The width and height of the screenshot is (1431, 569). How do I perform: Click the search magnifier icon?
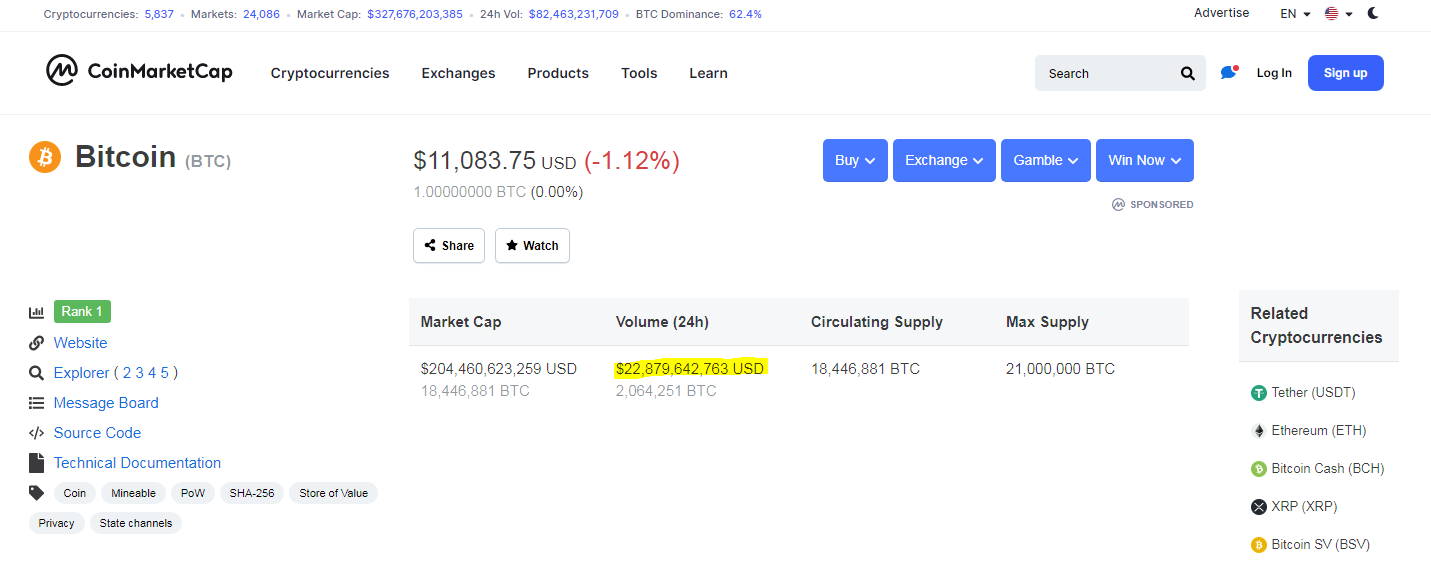pos(1187,73)
